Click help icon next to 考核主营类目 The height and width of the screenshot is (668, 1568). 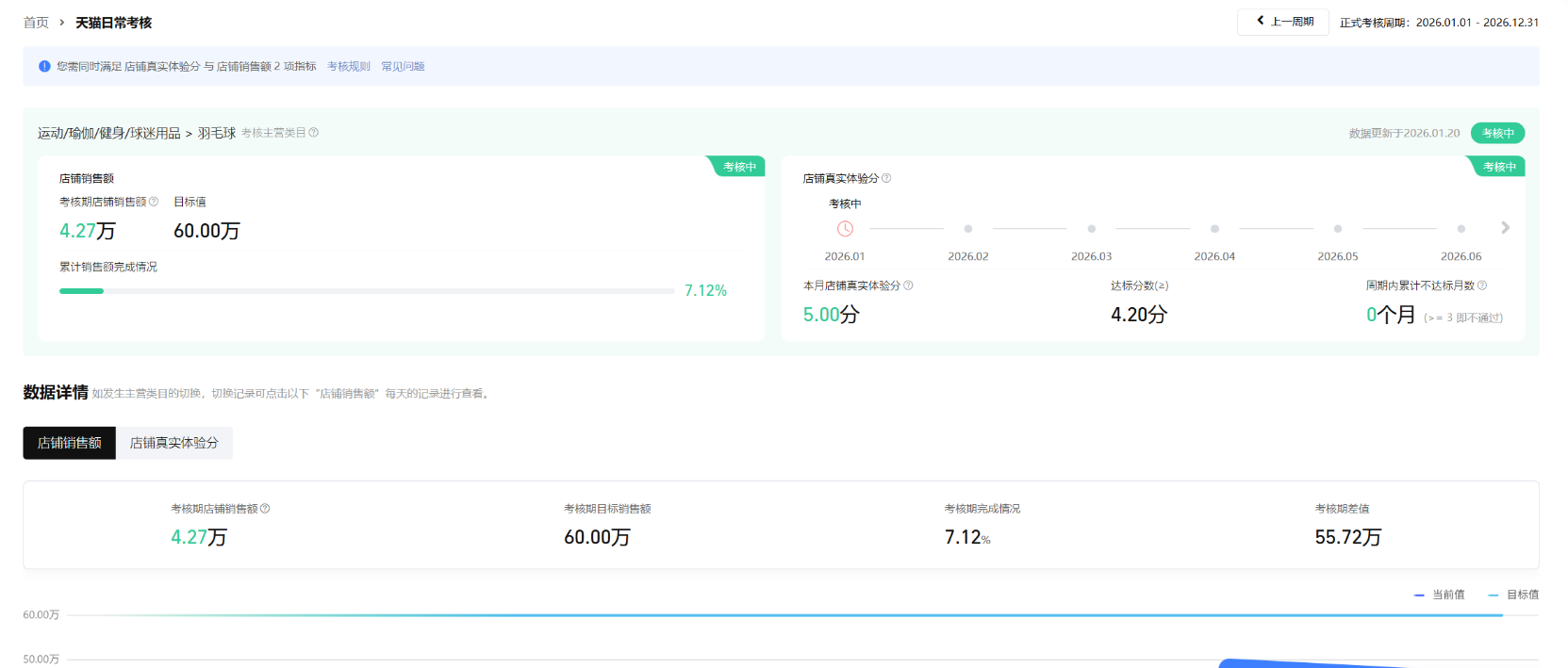coord(314,133)
